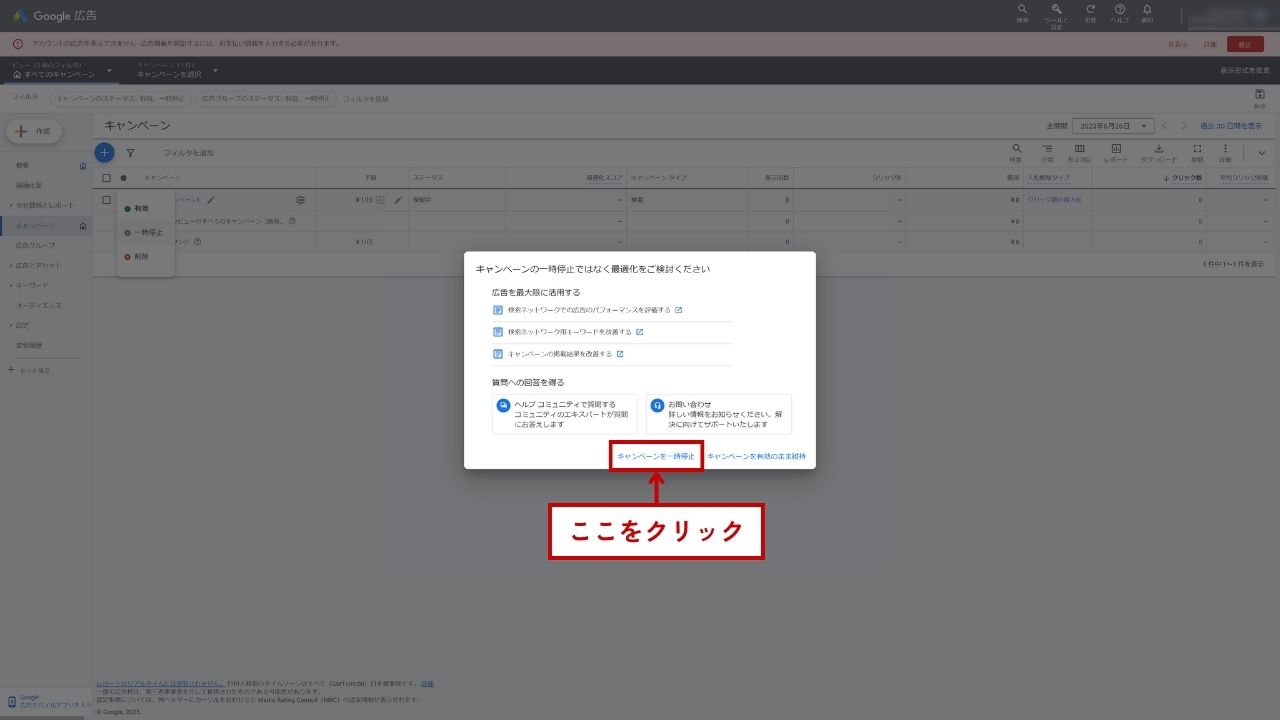Click the funnel filter icon
Image resolution: width=1280 pixels, height=720 pixels.
[130, 153]
